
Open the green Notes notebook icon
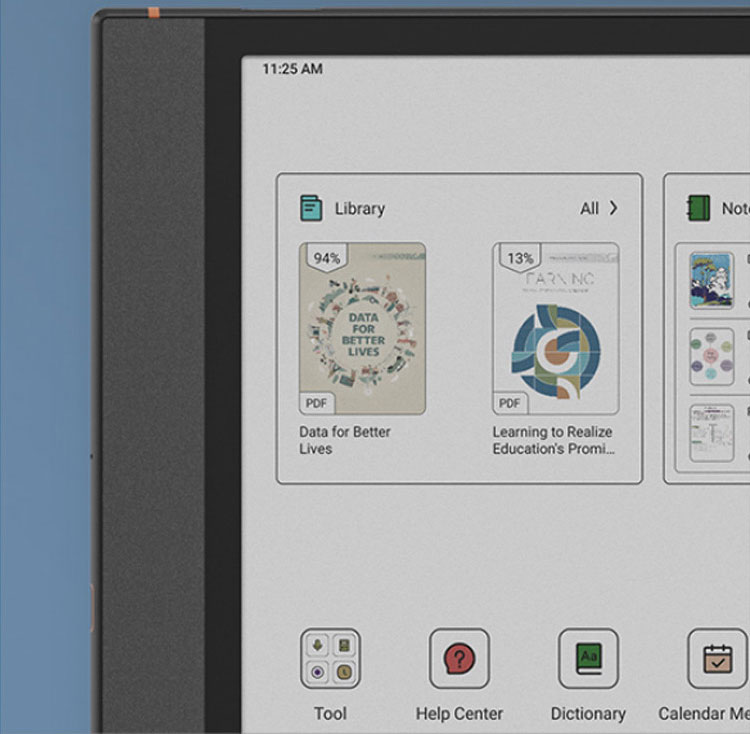tap(698, 208)
